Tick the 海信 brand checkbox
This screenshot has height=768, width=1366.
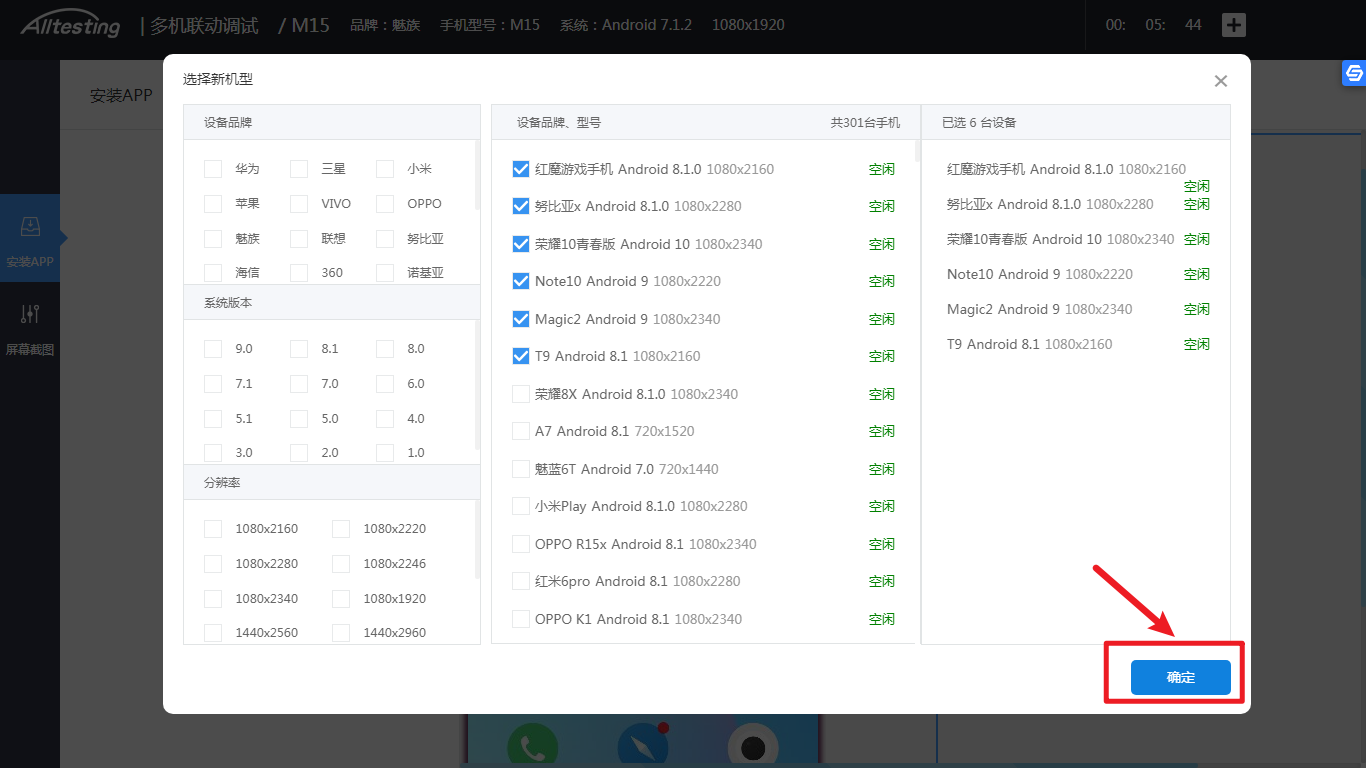pyautogui.click(x=213, y=273)
